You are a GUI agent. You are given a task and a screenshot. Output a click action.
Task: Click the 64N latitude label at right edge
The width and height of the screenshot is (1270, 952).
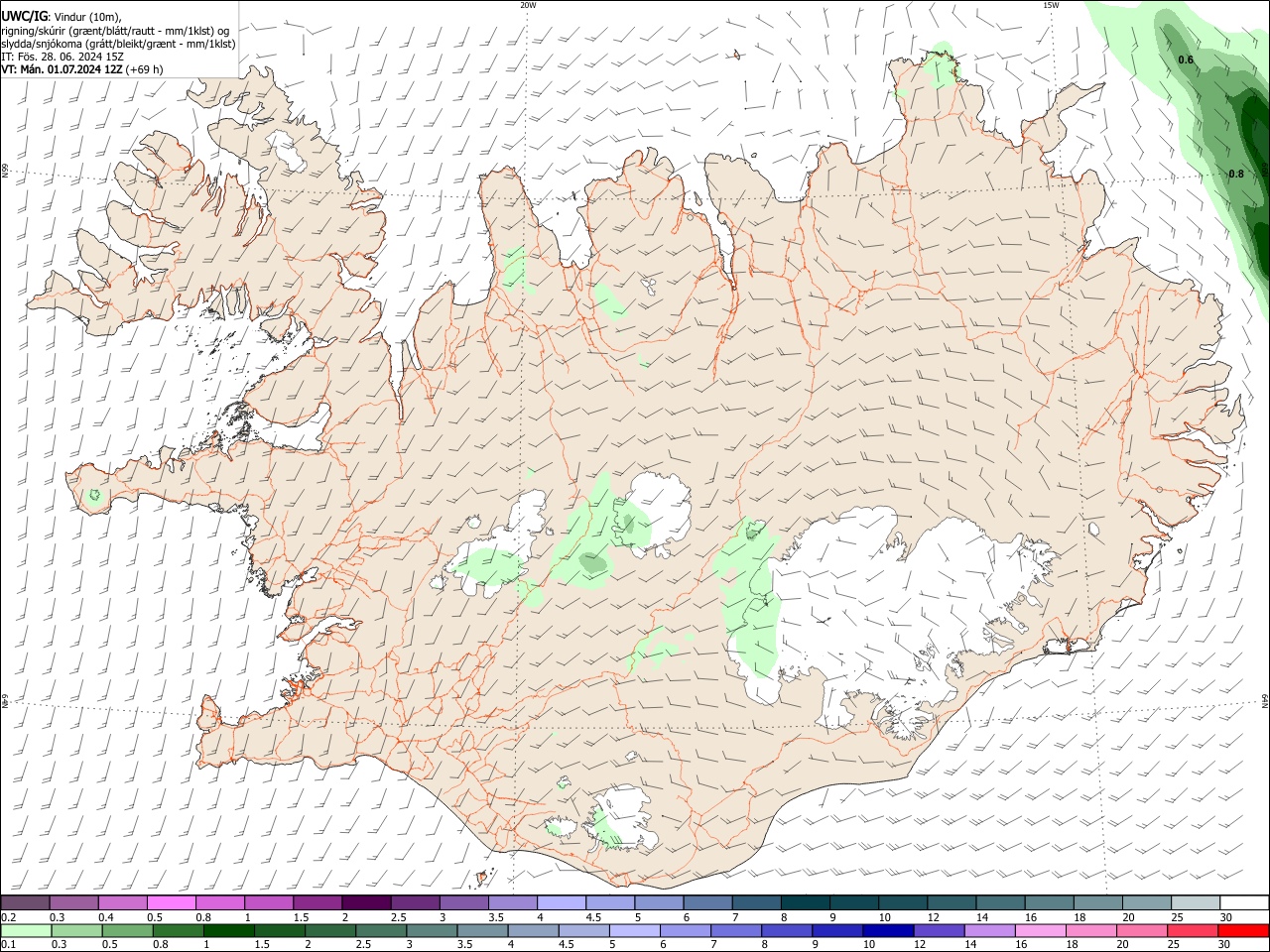tap(1265, 700)
